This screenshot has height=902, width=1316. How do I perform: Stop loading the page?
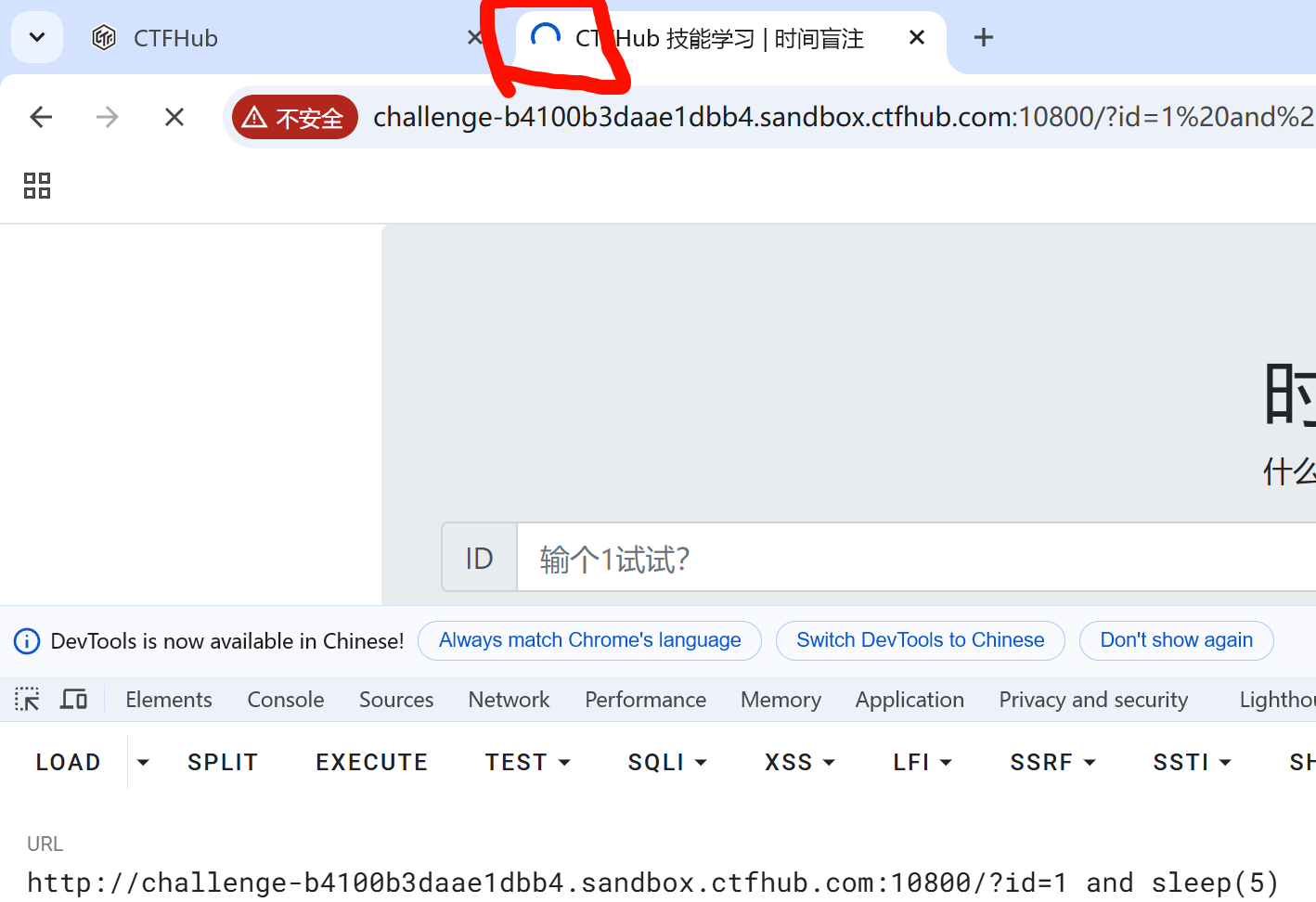[x=174, y=117]
